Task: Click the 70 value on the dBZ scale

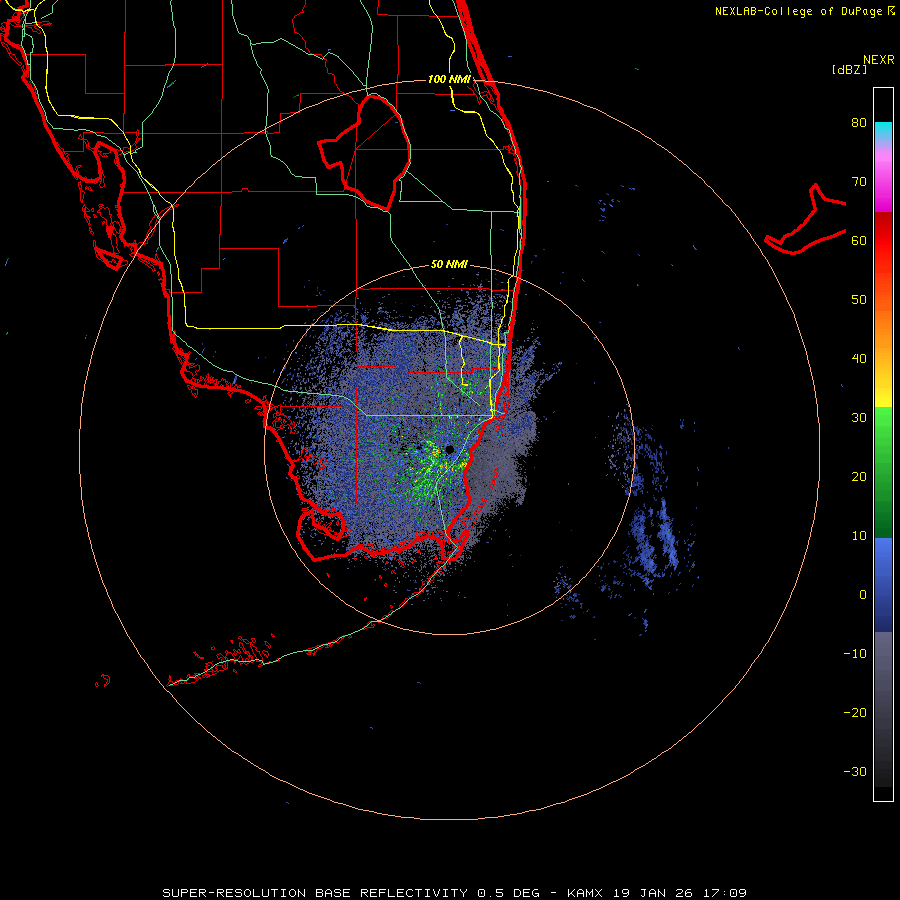Action: coord(859,182)
